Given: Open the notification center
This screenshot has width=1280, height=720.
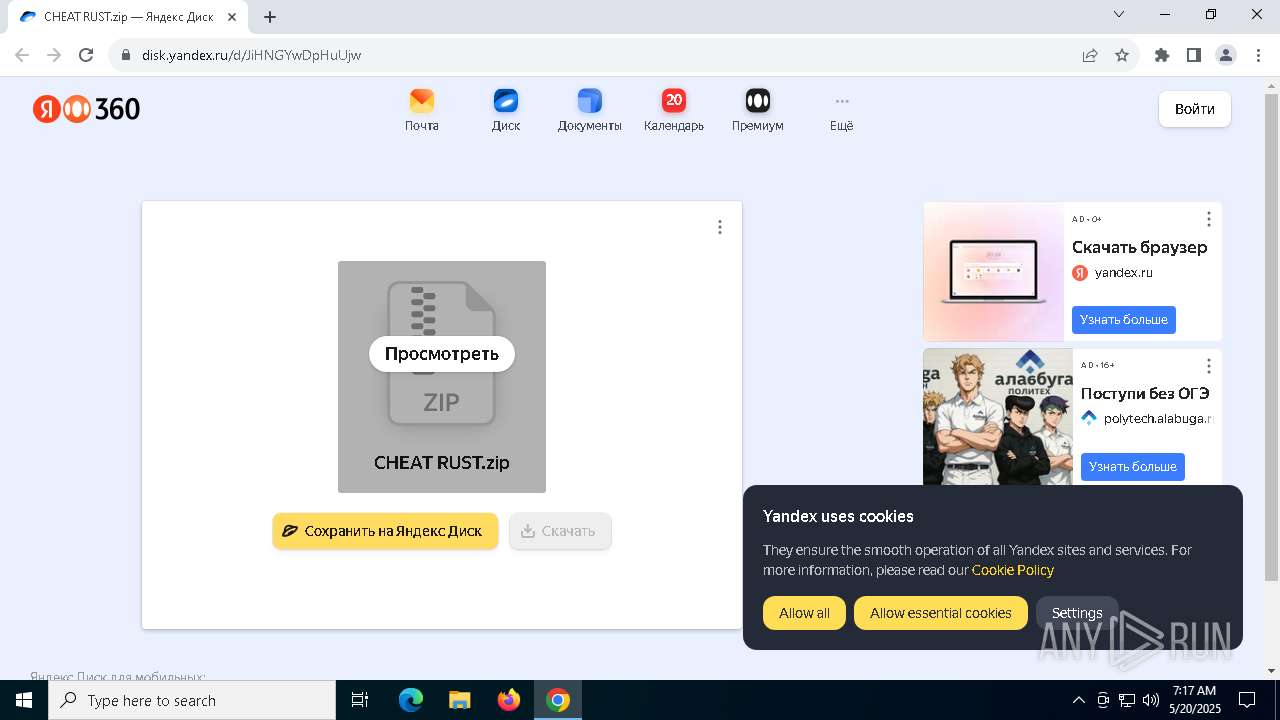Looking at the screenshot, I should coord(1247,700).
